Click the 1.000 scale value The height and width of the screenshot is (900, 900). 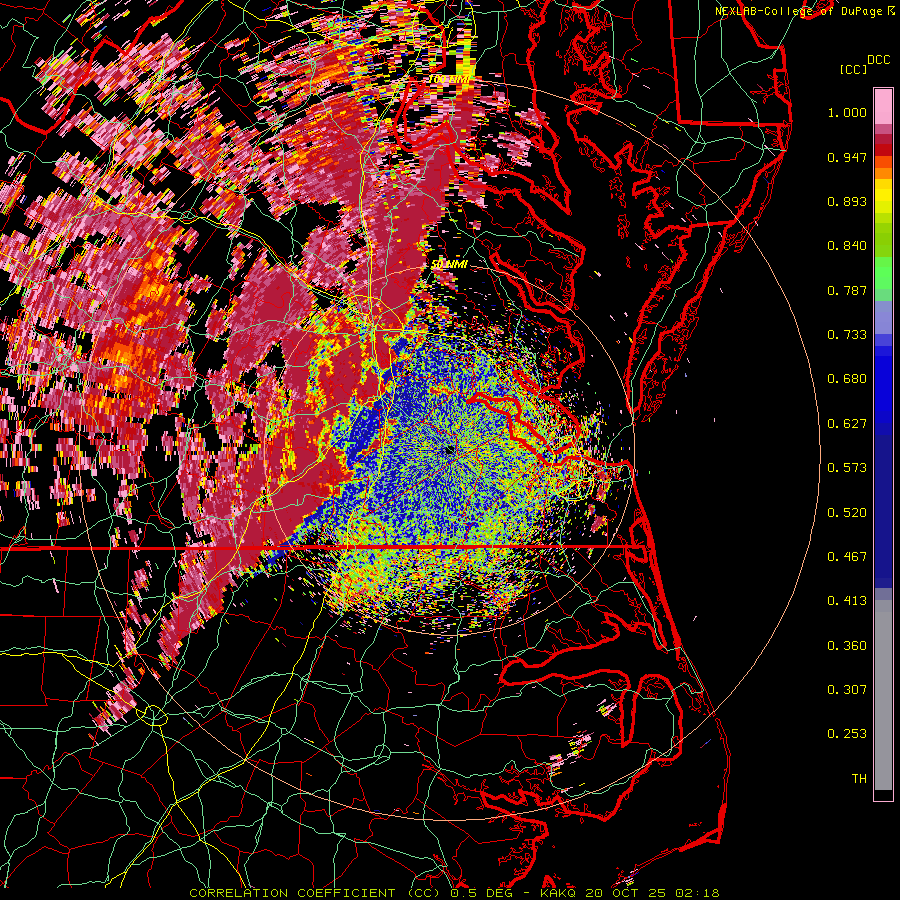coord(847,112)
